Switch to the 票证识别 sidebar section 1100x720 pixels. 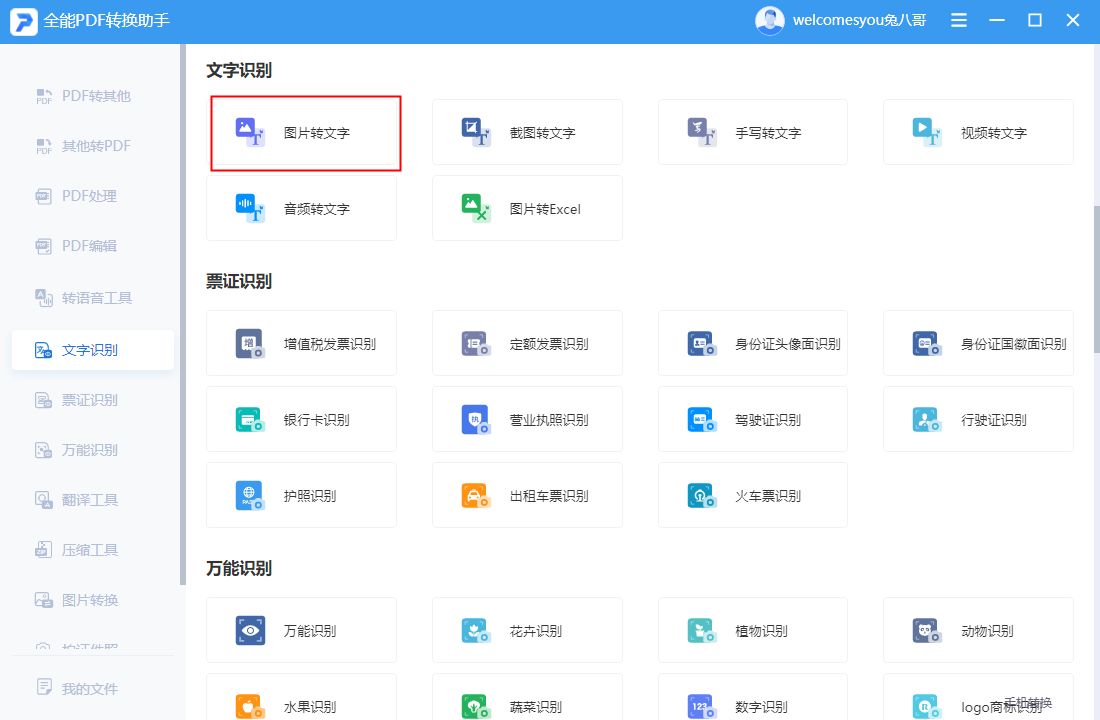91,399
